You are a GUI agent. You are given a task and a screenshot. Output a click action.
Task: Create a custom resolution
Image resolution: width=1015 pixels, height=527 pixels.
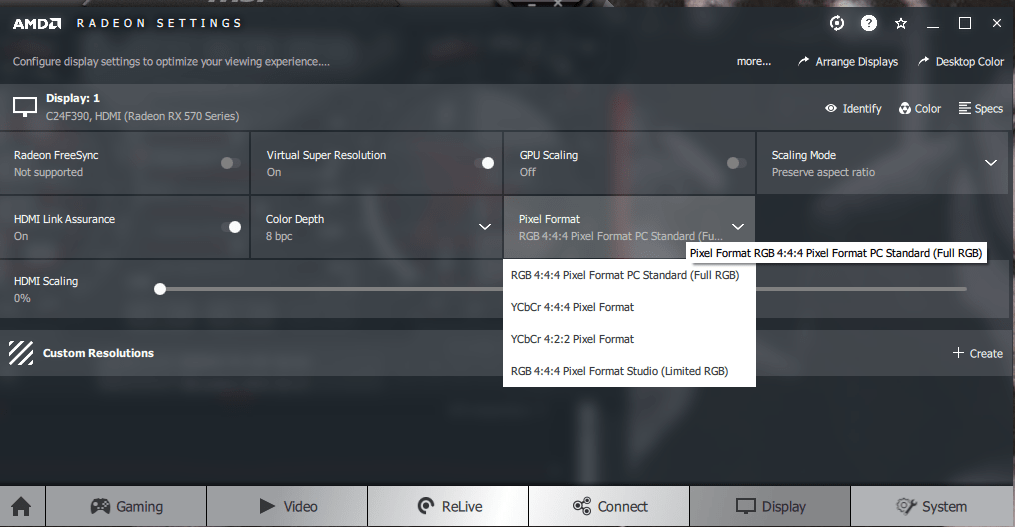[x=977, y=353]
